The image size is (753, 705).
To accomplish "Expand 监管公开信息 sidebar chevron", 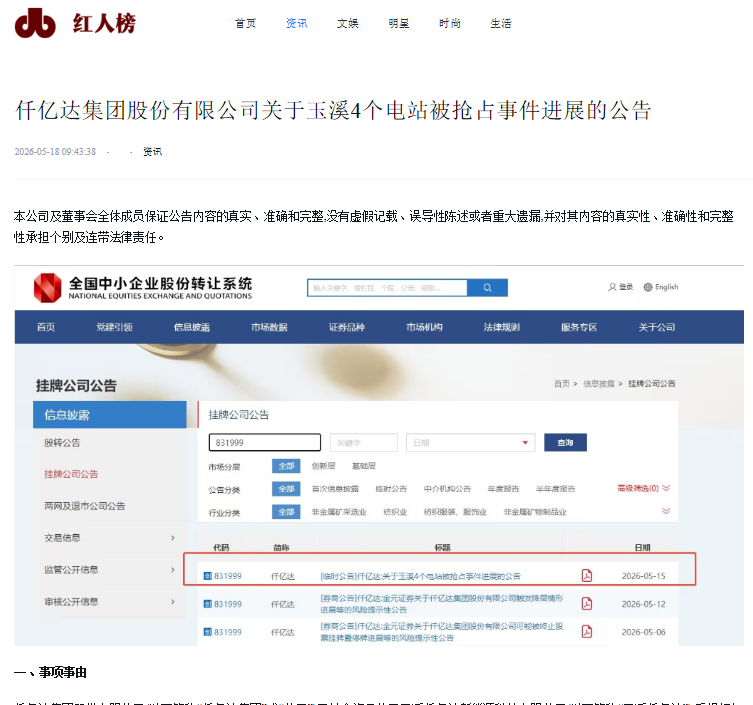I will tap(173, 570).
